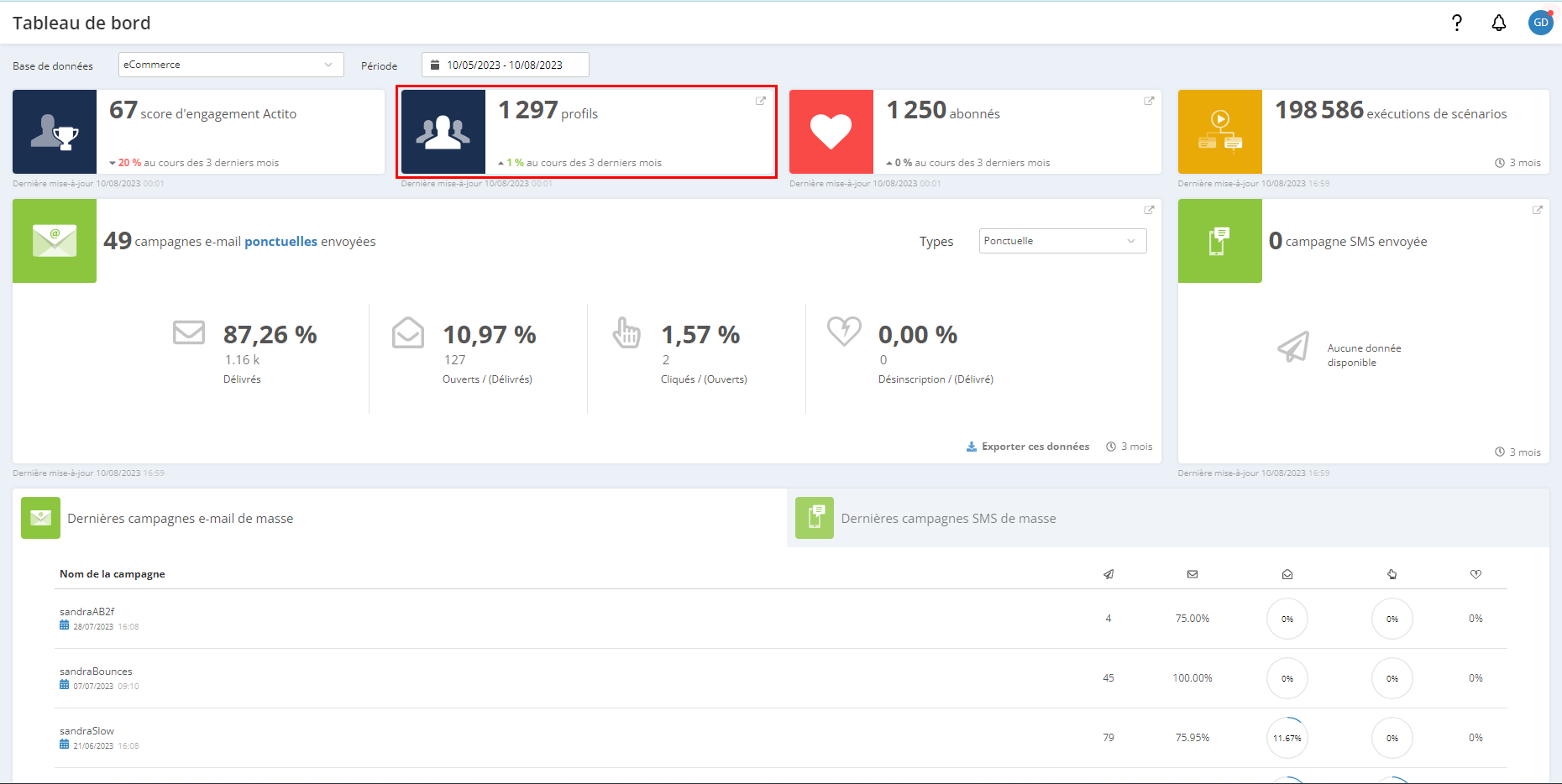Click the 87,26 % delivered rate
Viewport: 1562px width, 784px height.
point(270,335)
